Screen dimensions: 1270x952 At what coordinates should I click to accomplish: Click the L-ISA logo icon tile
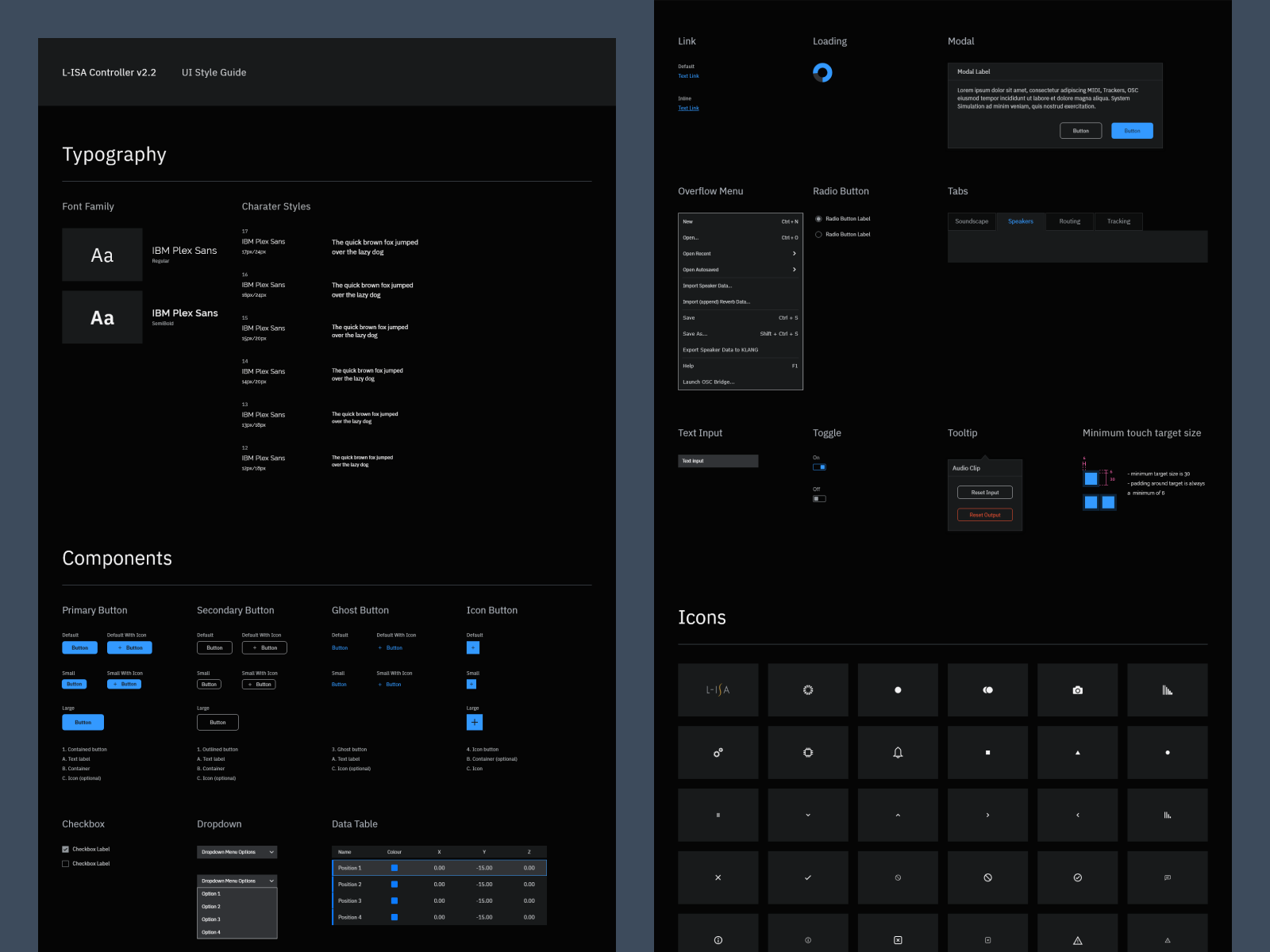[718, 690]
